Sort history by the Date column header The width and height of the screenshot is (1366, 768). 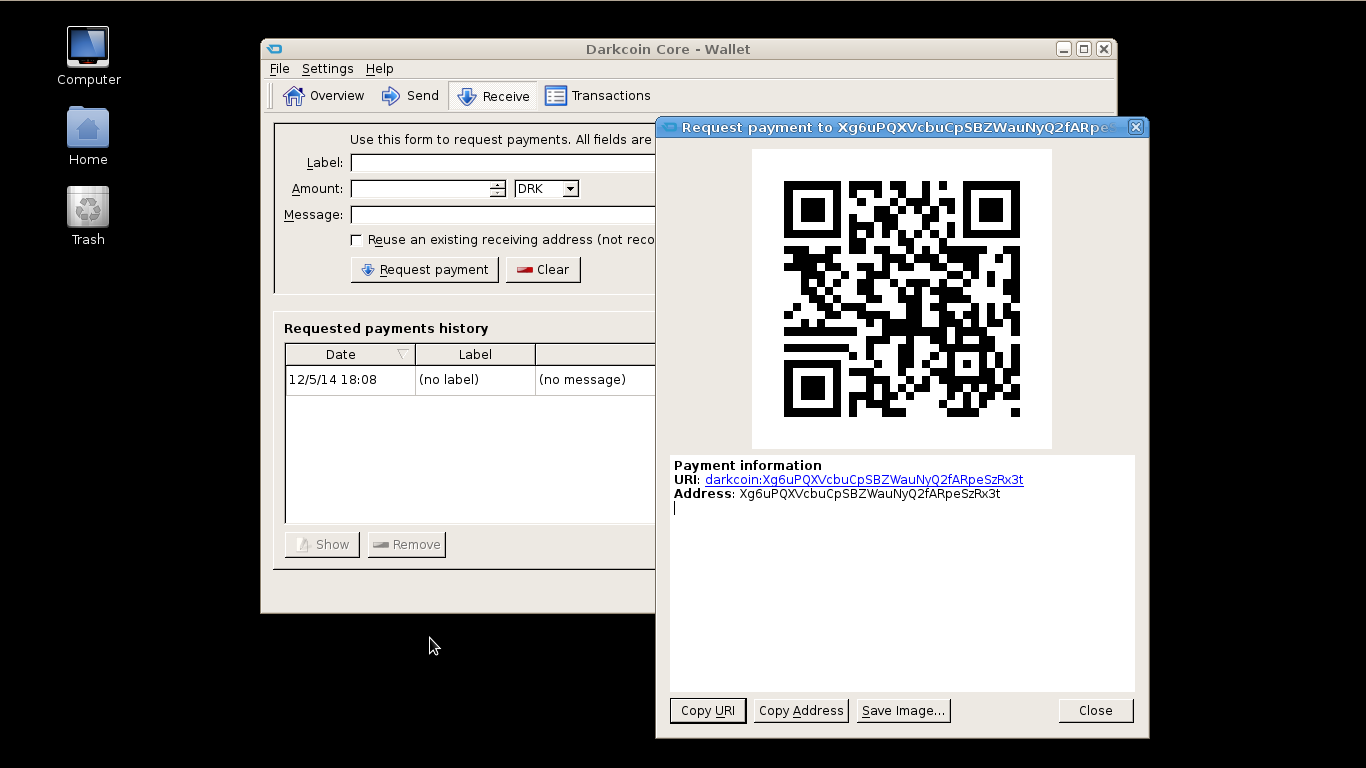click(x=350, y=355)
